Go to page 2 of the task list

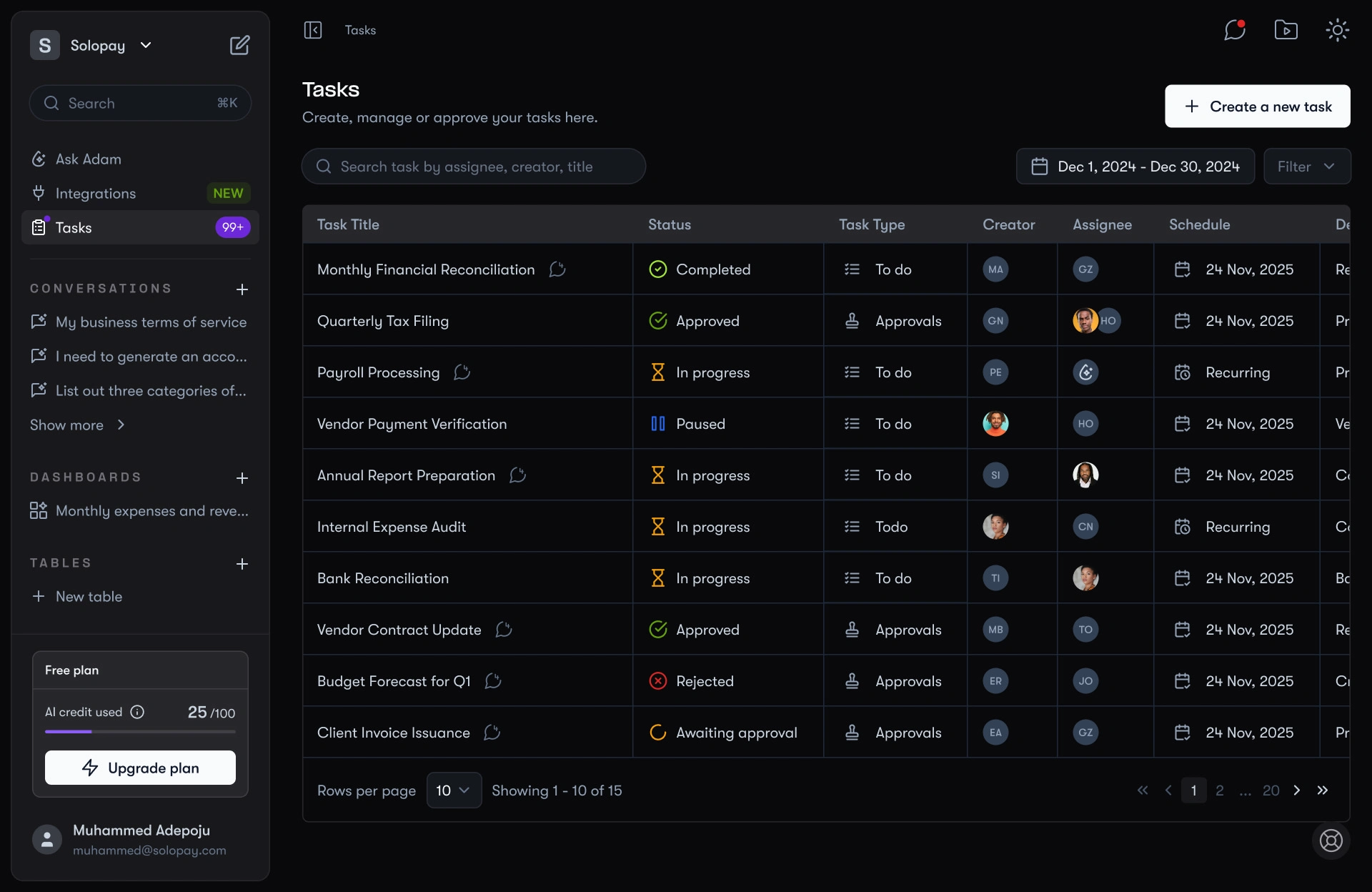tap(1220, 791)
